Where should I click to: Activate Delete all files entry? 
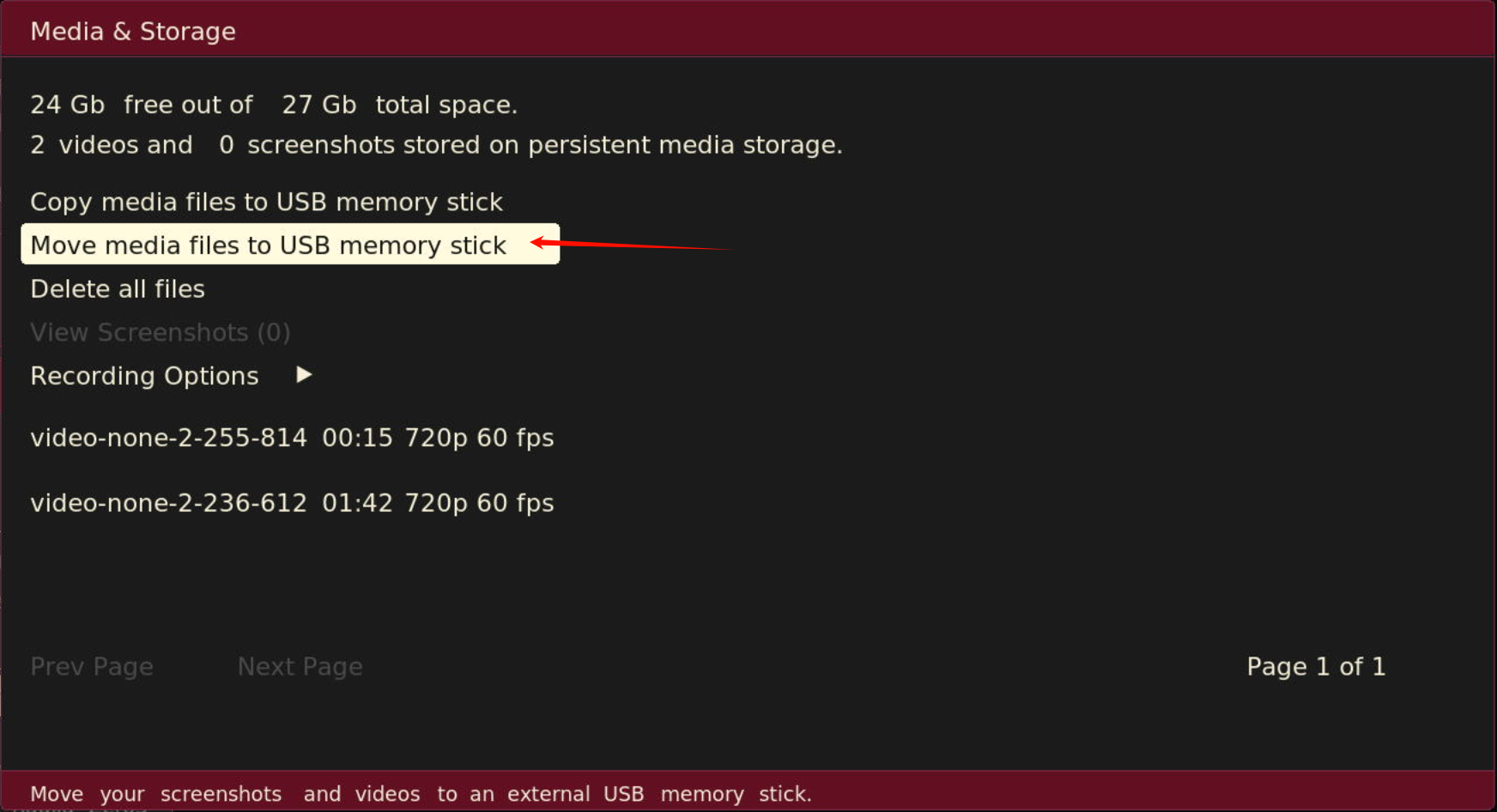pyautogui.click(x=118, y=288)
